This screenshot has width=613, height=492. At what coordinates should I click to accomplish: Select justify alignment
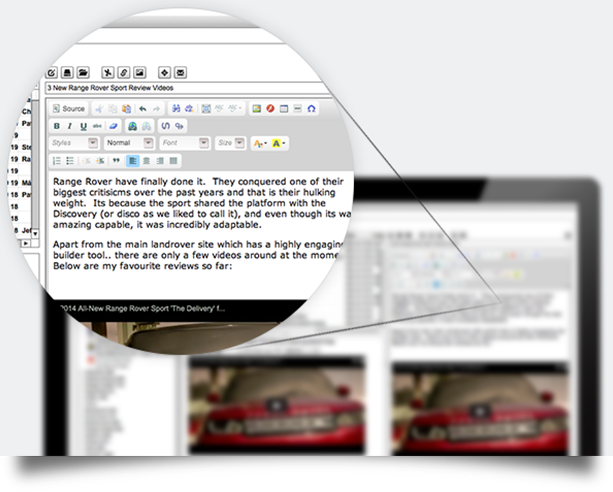[174, 161]
